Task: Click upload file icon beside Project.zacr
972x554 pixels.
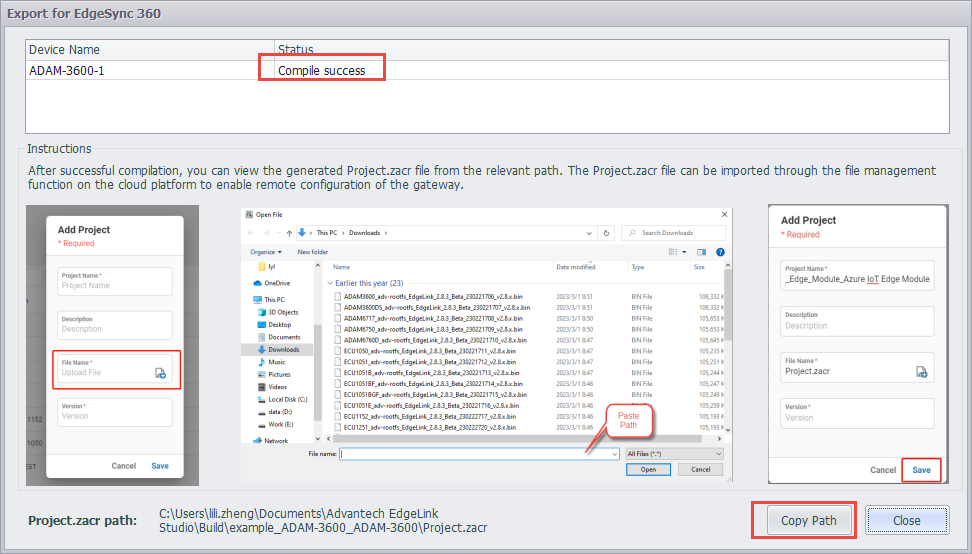Action: coord(921,371)
